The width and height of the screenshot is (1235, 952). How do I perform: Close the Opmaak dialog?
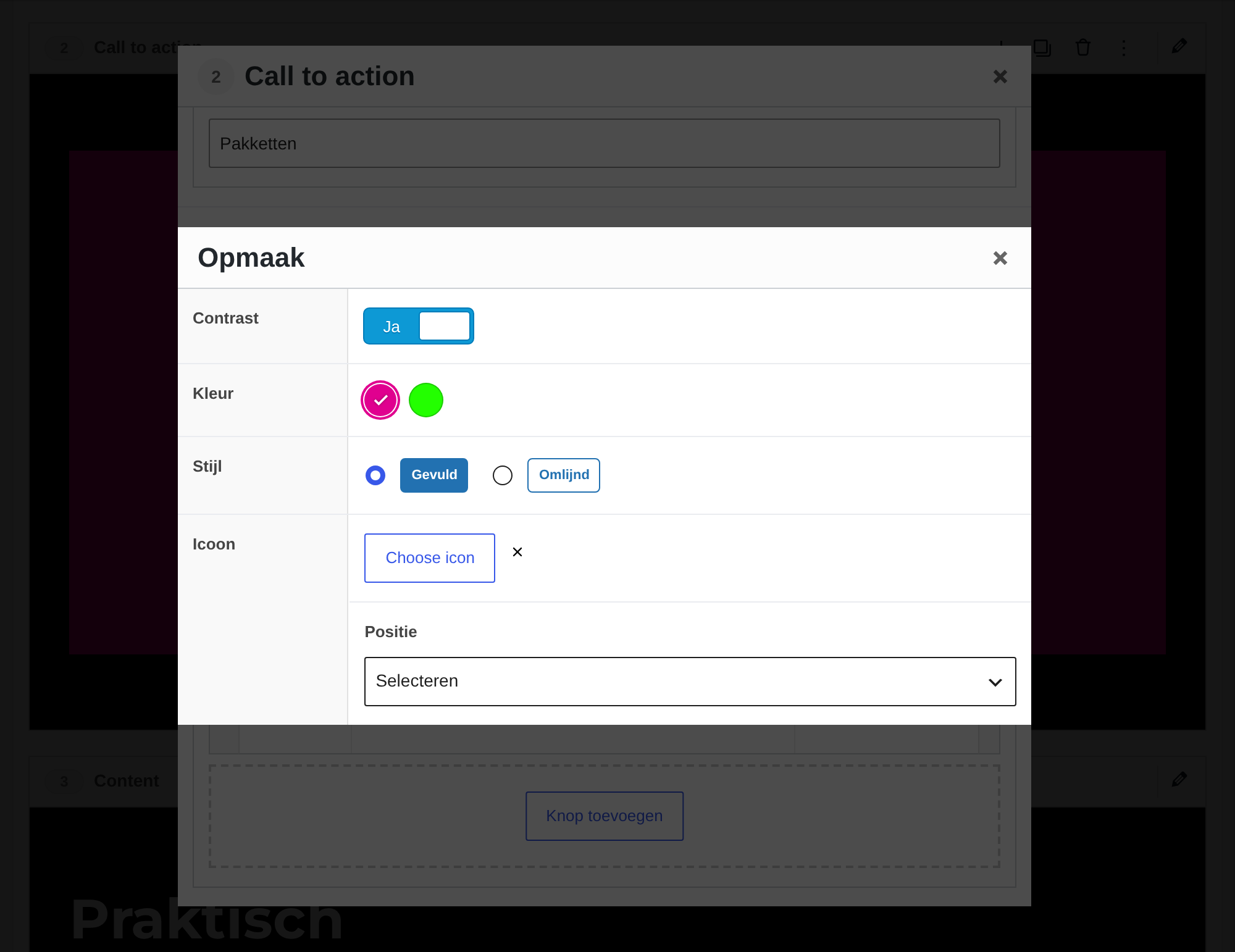click(1000, 258)
